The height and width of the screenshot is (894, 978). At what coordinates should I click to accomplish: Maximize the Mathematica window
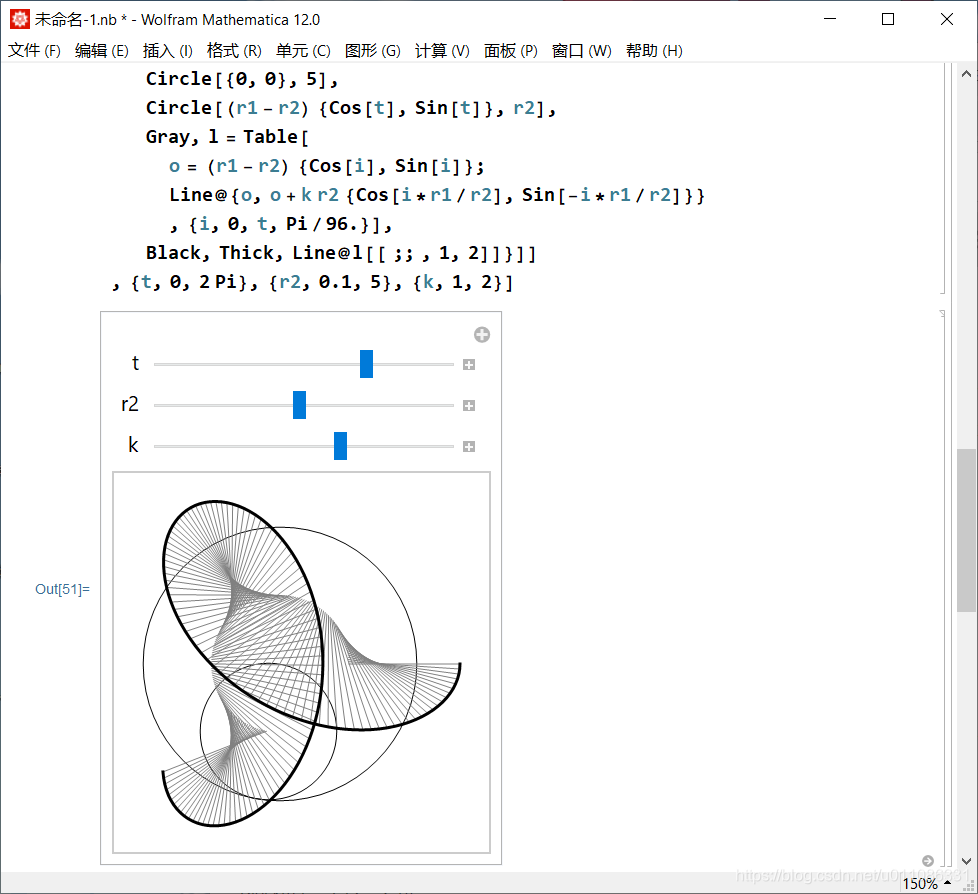(888, 19)
